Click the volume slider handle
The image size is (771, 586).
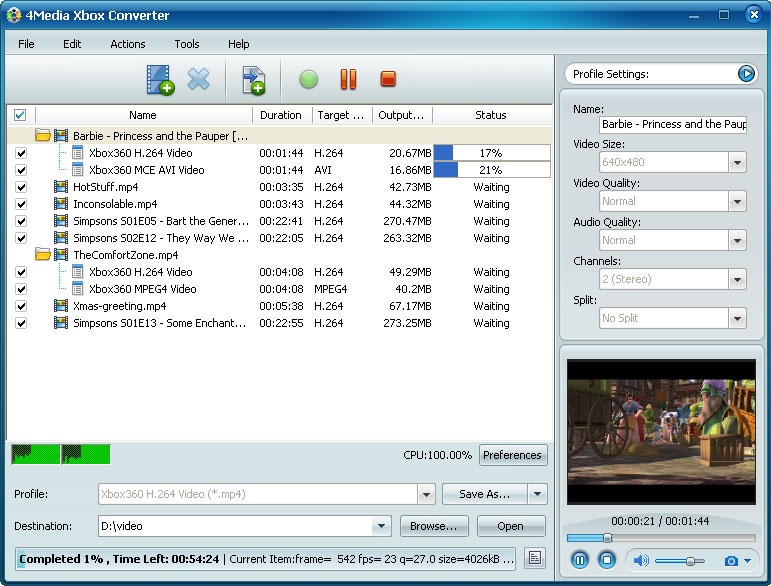click(x=690, y=561)
